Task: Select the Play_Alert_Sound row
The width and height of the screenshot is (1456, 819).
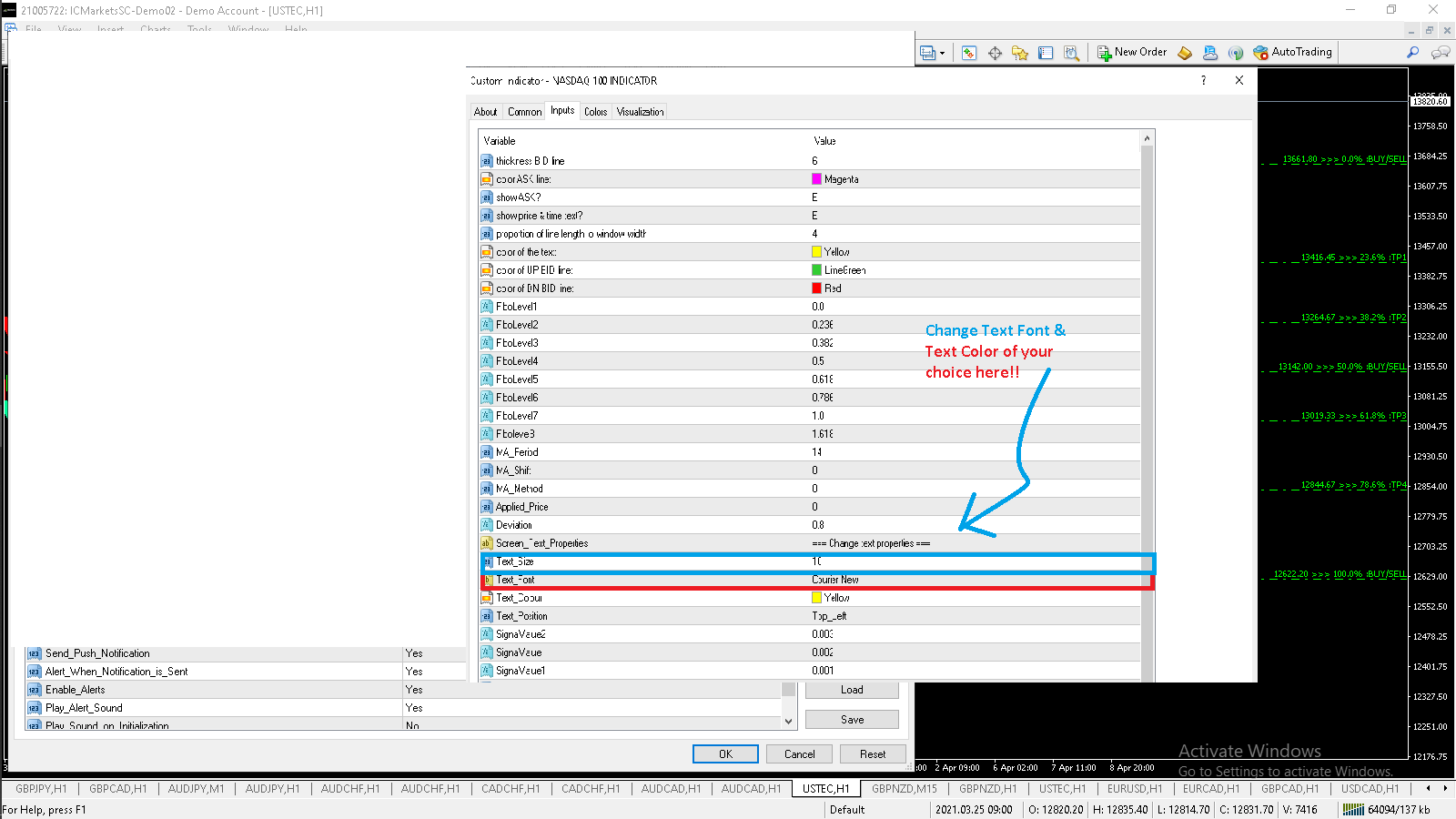Action: pos(403,708)
